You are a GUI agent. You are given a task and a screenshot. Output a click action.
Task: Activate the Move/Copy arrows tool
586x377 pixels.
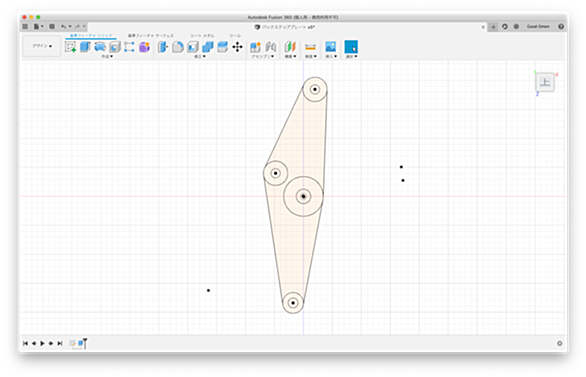(x=237, y=47)
